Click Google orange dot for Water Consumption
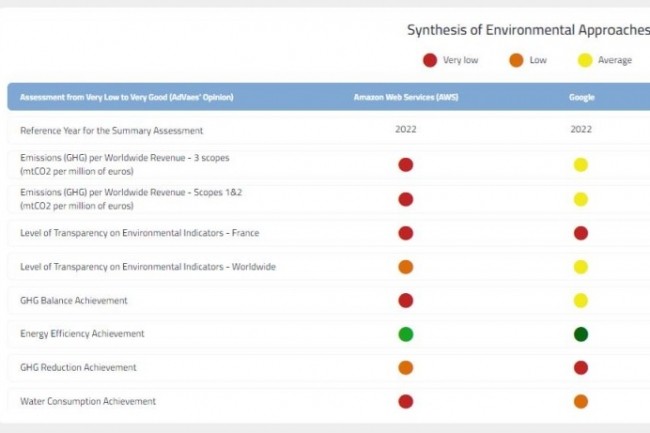This screenshot has width=650, height=433. pos(581,402)
